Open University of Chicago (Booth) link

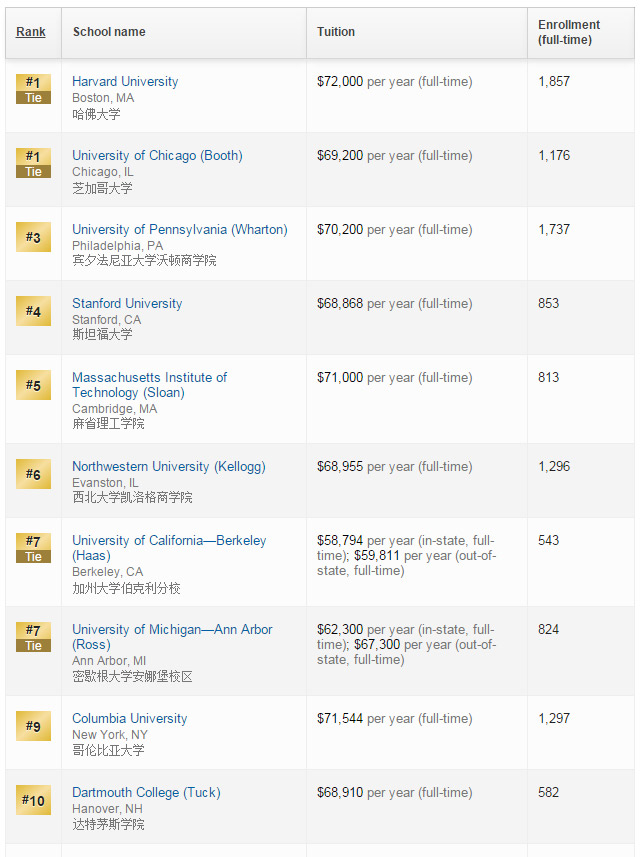[157, 155]
